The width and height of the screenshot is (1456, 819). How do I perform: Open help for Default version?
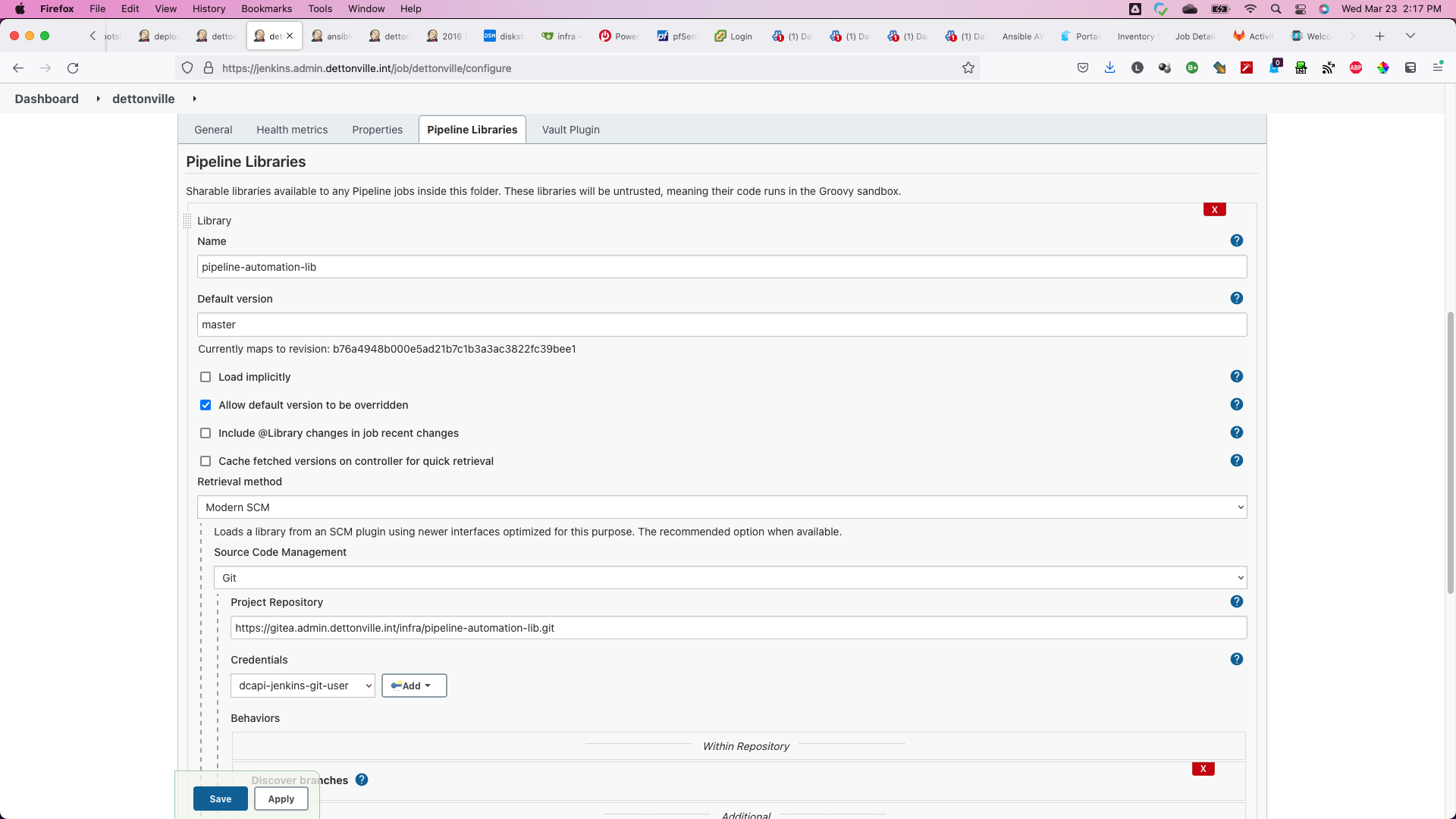pyautogui.click(x=1236, y=298)
